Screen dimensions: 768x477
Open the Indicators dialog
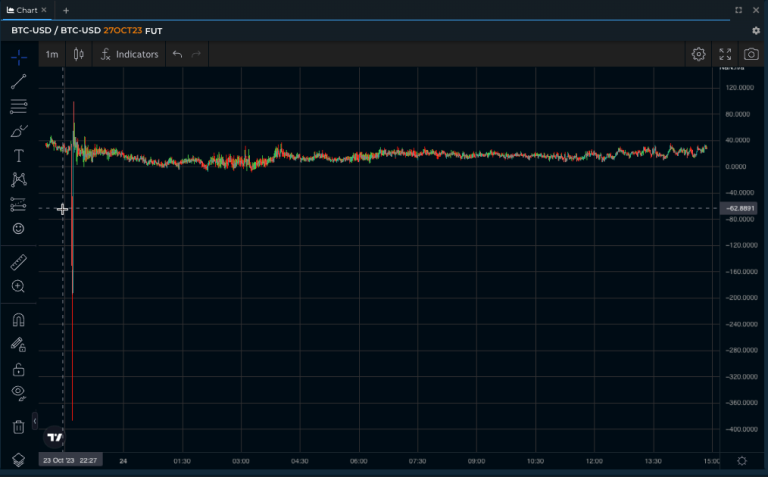coord(129,54)
